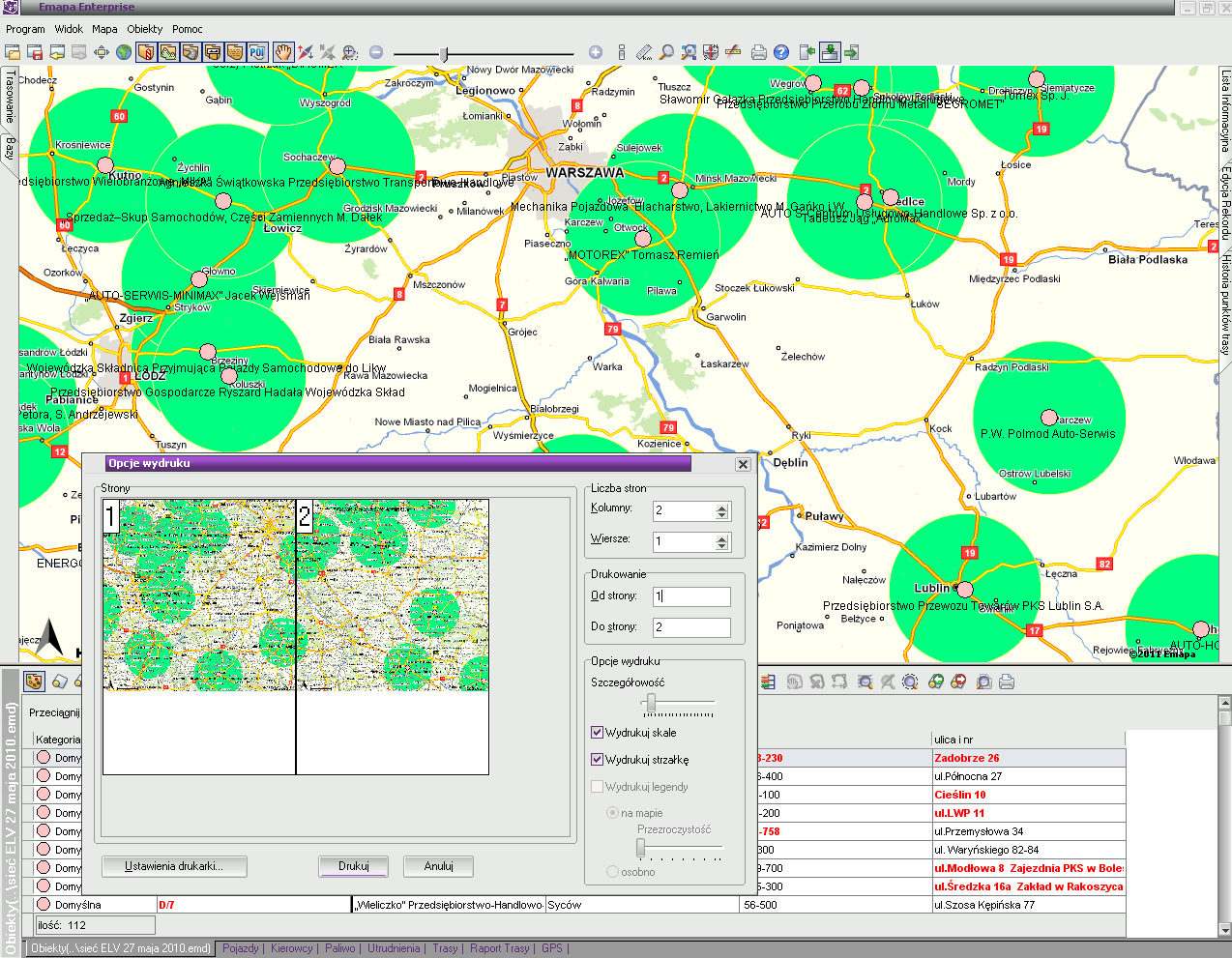Click the printer icon in objects panel toolbar
Screen dimensions: 1232x958
point(1006,682)
